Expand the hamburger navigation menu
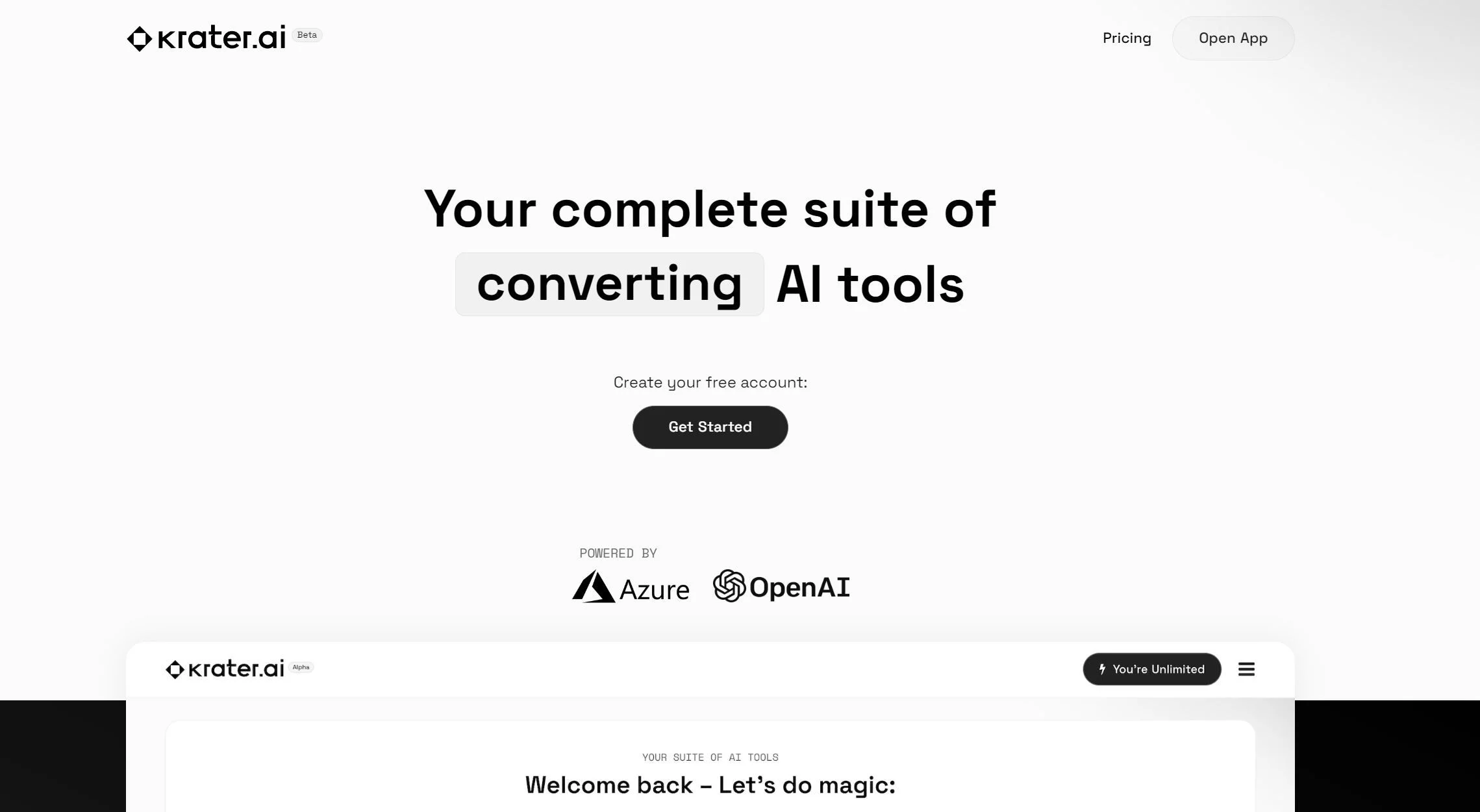The width and height of the screenshot is (1480, 812). (x=1247, y=668)
